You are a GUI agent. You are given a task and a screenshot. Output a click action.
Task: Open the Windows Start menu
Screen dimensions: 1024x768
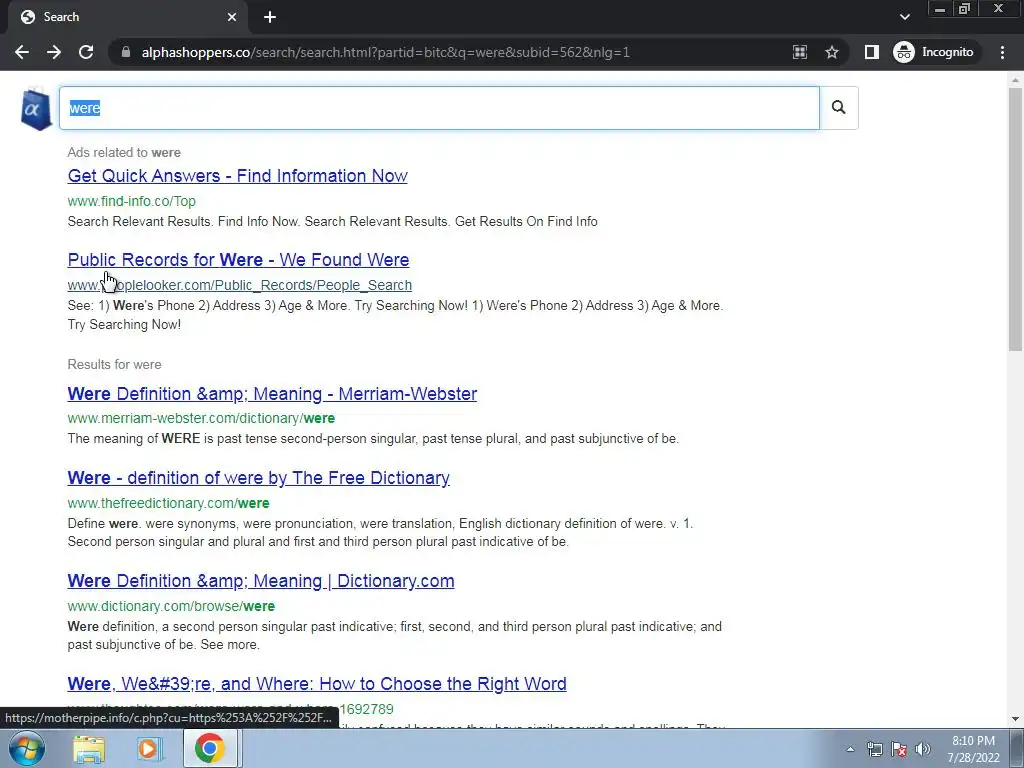tap(26, 748)
